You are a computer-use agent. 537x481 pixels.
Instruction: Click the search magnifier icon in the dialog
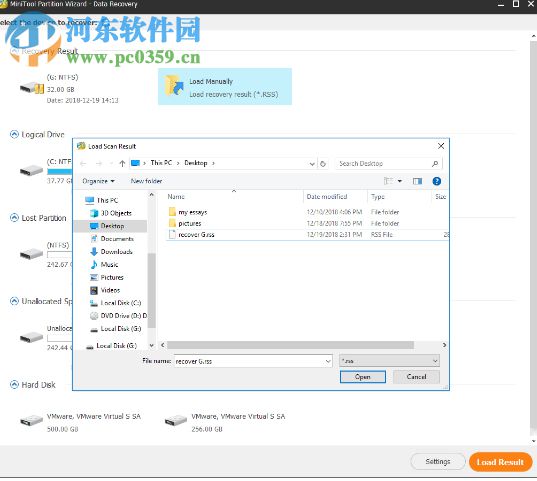[x=435, y=164]
